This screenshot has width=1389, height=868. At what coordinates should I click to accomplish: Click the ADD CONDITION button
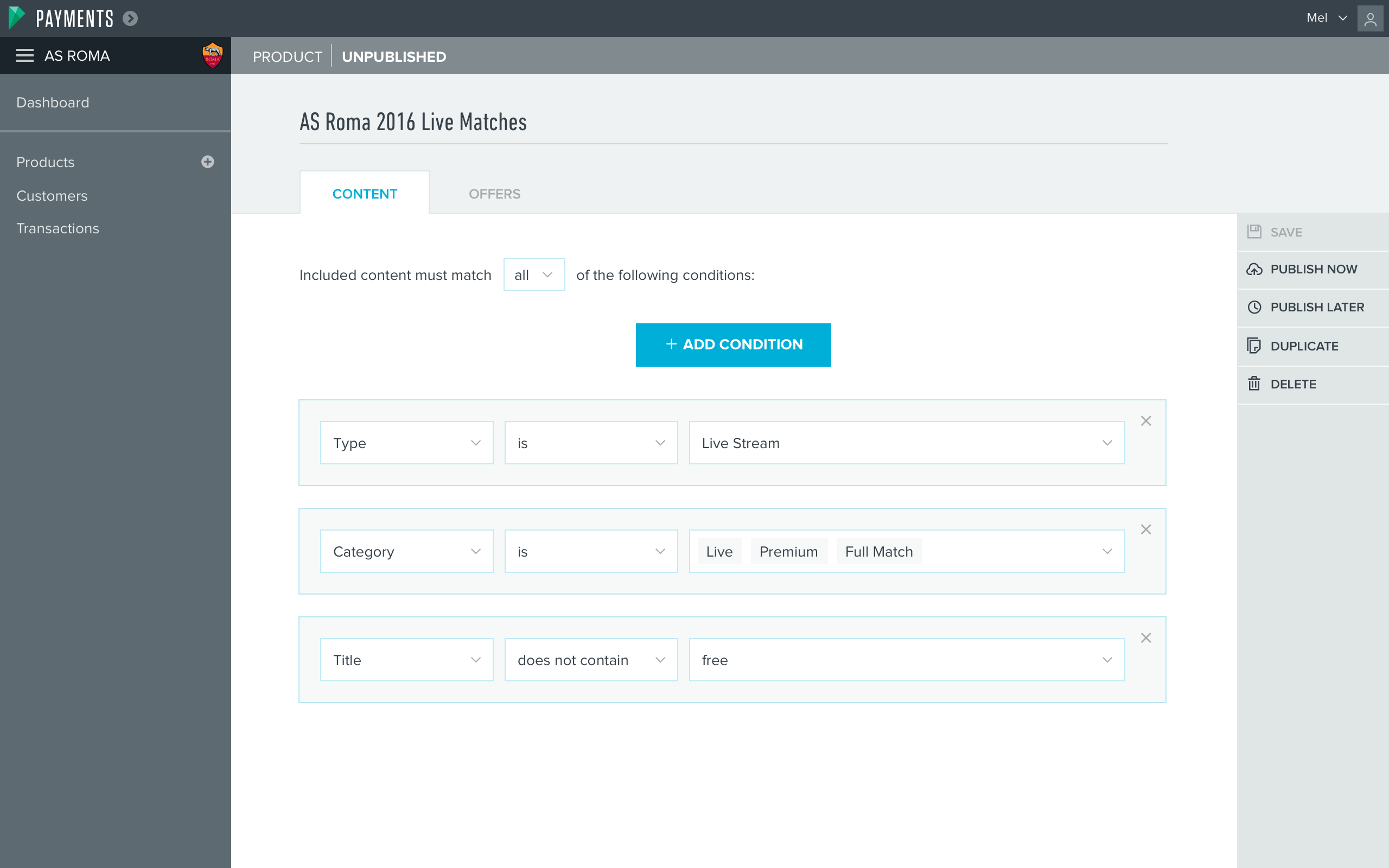[733, 344]
